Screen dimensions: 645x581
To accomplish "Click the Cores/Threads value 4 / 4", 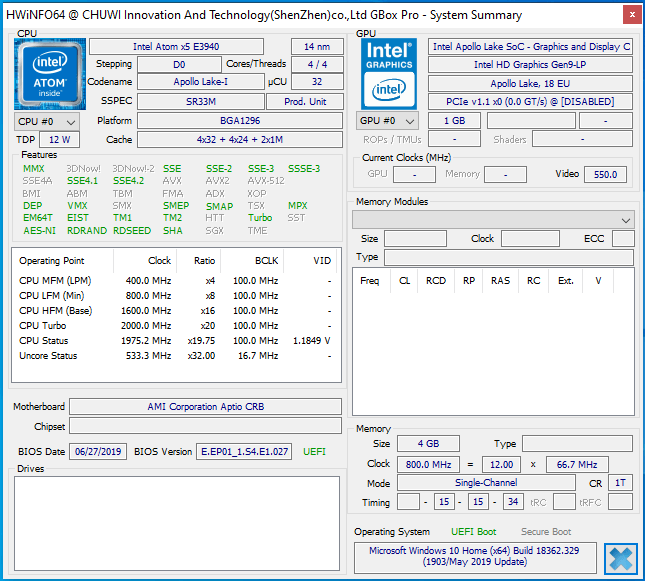I will coord(317,65).
